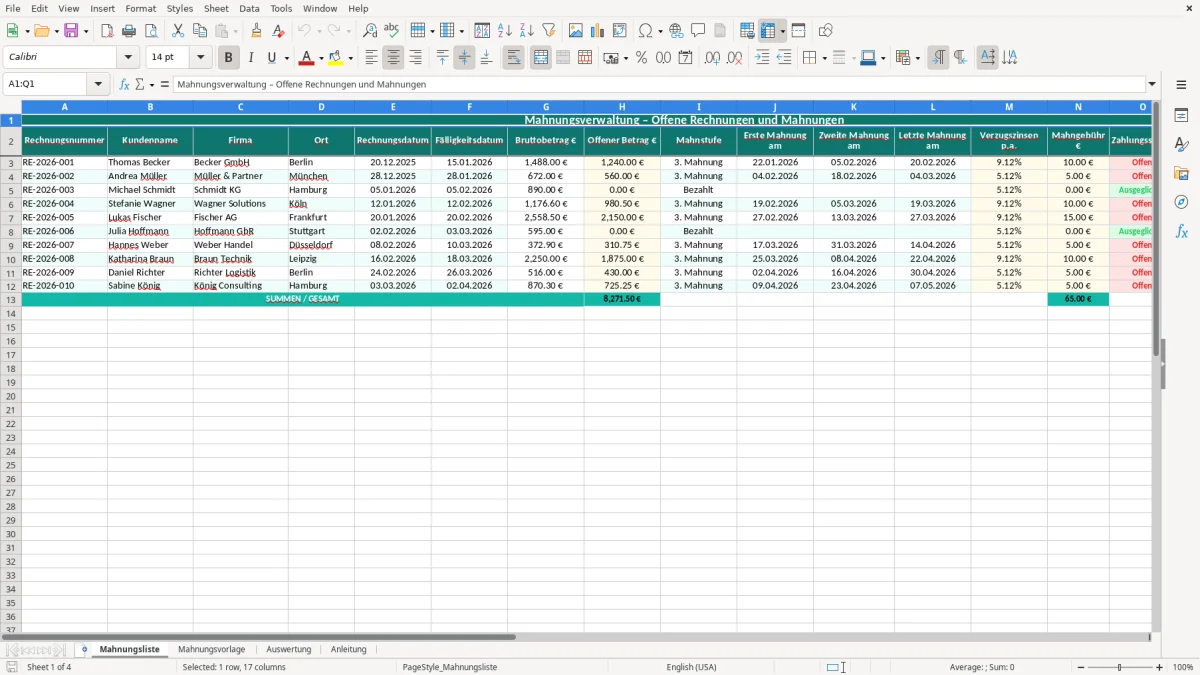Open the Format menu
The width and height of the screenshot is (1200, 675).
tap(140, 8)
